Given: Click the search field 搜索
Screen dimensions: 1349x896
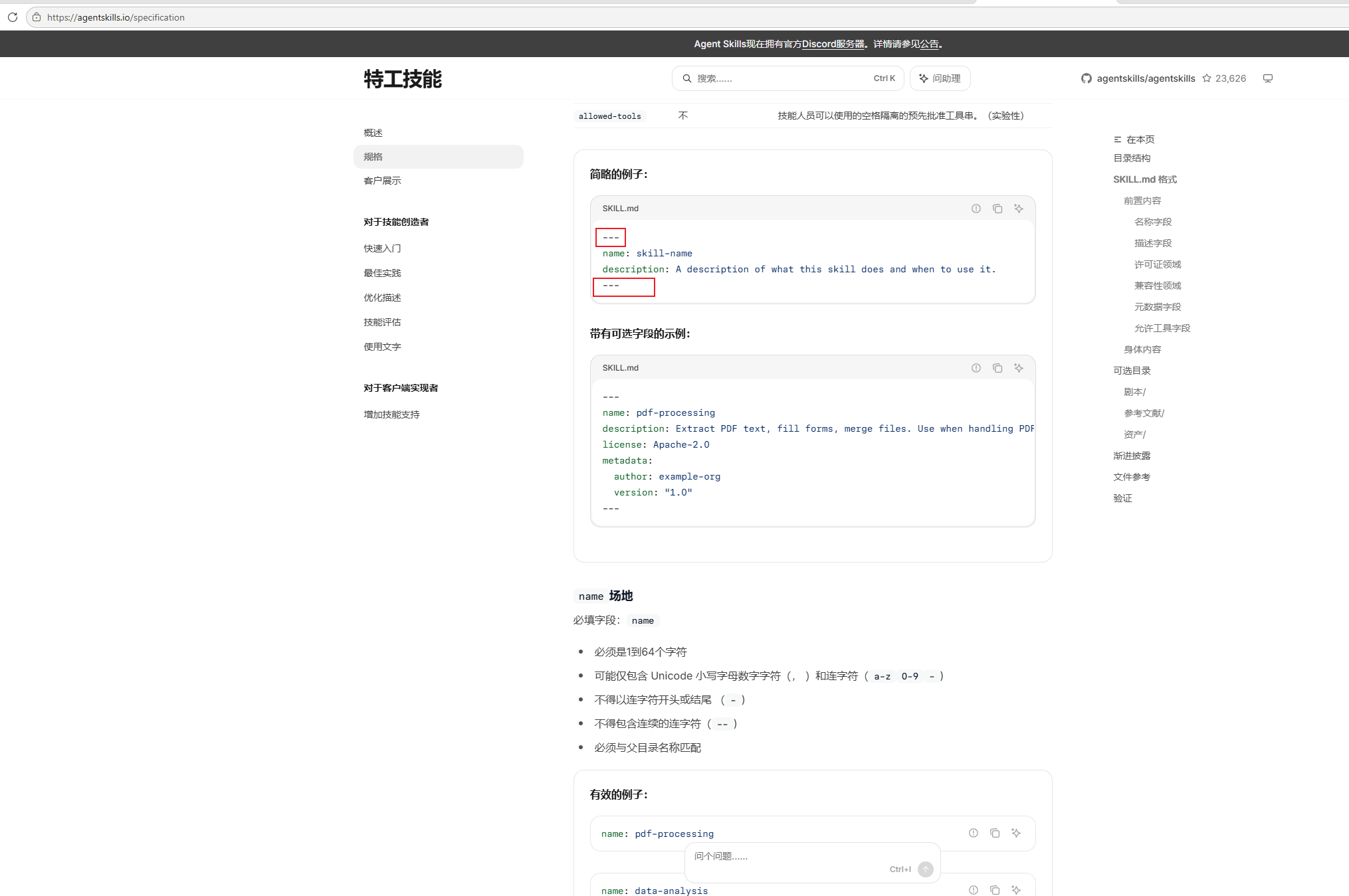Looking at the screenshot, I should (787, 78).
